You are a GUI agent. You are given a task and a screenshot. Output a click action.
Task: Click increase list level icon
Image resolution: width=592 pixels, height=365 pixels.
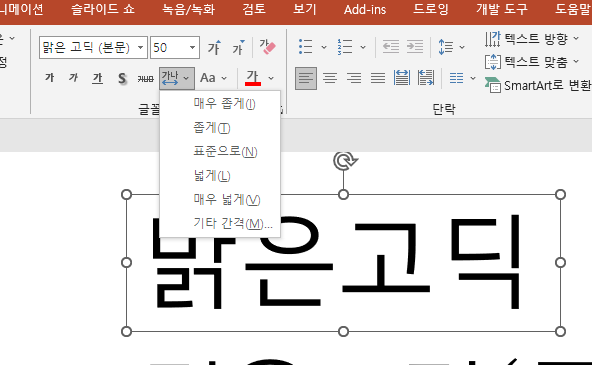click(415, 47)
